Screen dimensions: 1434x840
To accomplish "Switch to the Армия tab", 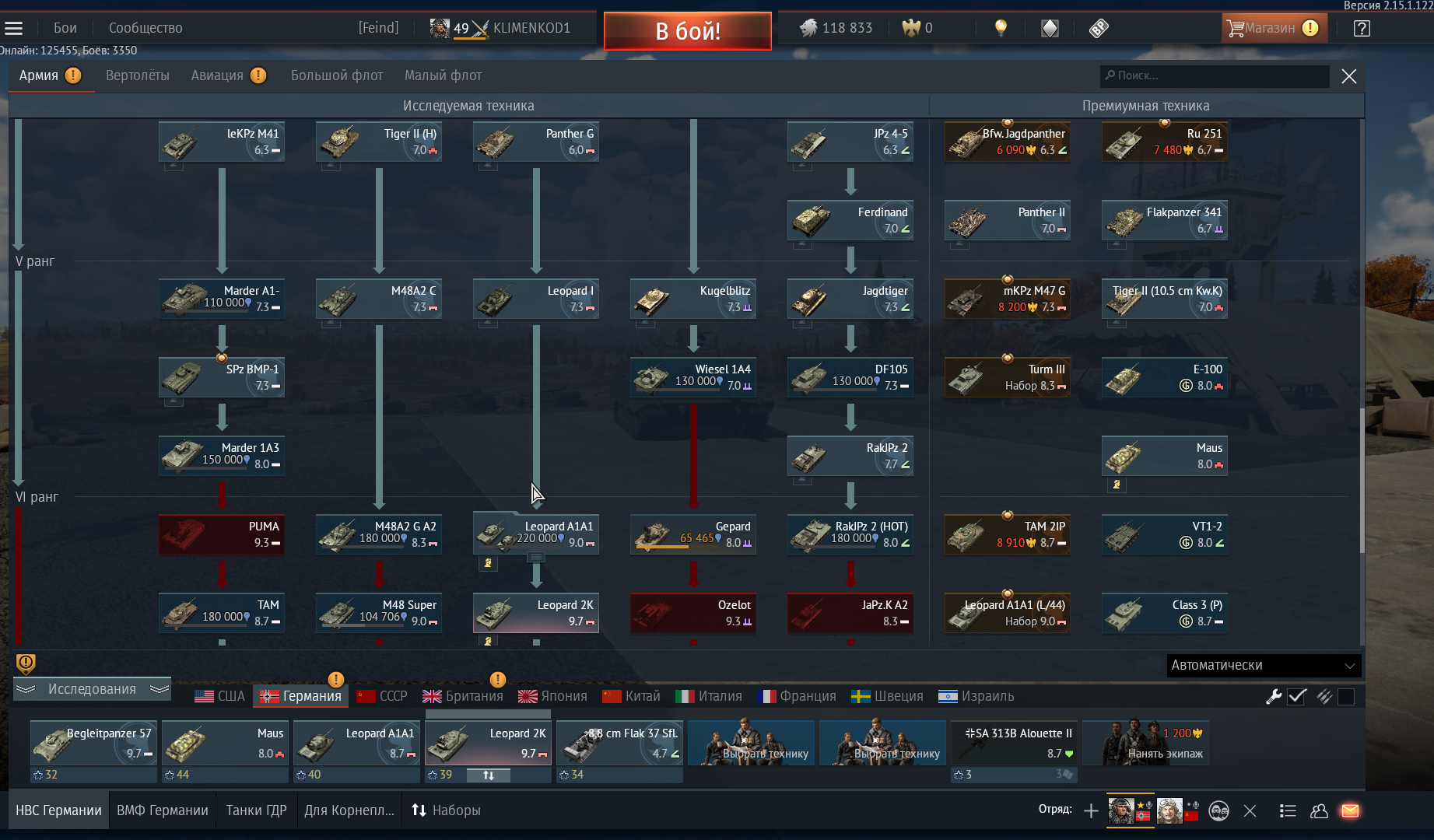I will (x=50, y=75).
